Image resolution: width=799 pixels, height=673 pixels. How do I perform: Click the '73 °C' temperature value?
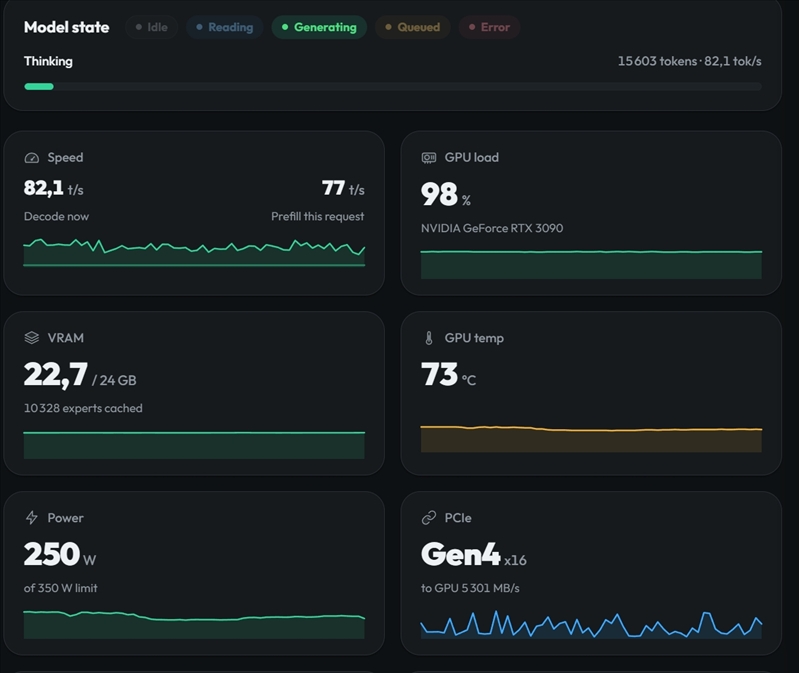pyautogui.click(x=448, y=374)
